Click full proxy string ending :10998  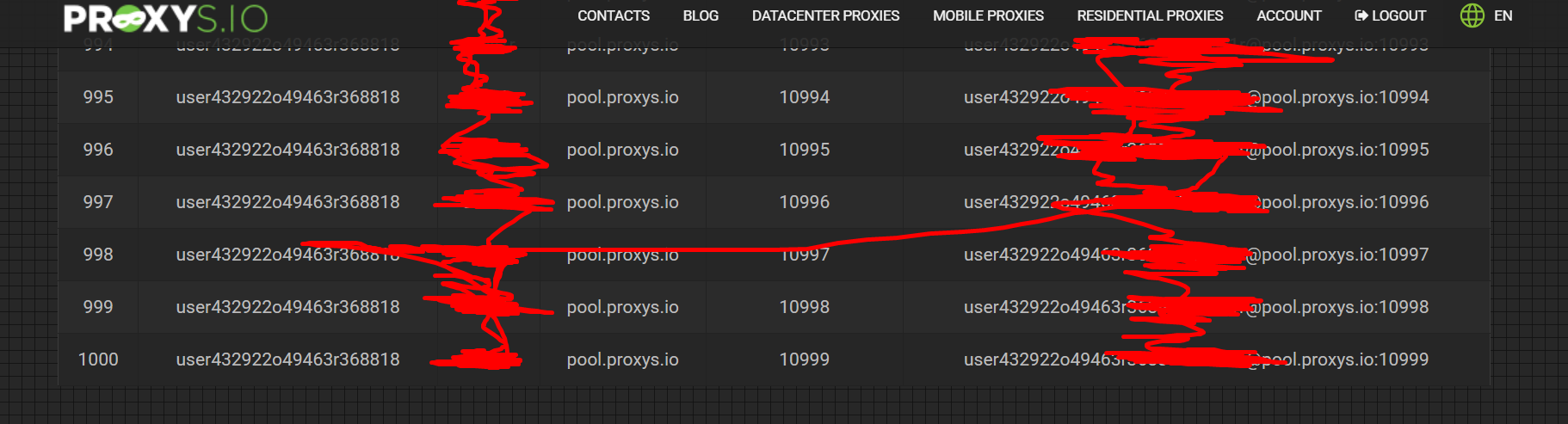click(1196, 307)
